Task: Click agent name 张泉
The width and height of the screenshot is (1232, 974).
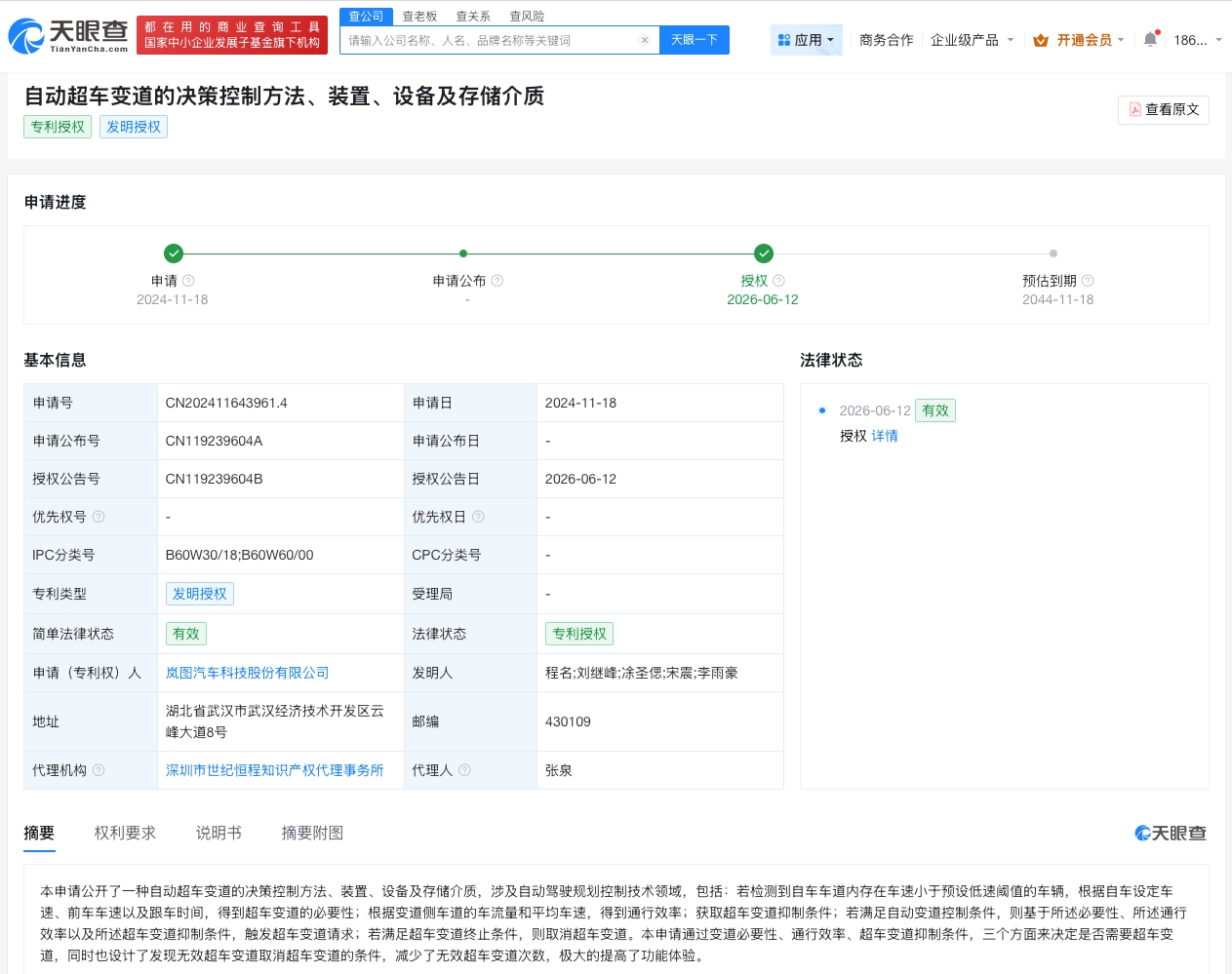Action: click(559, 770)
